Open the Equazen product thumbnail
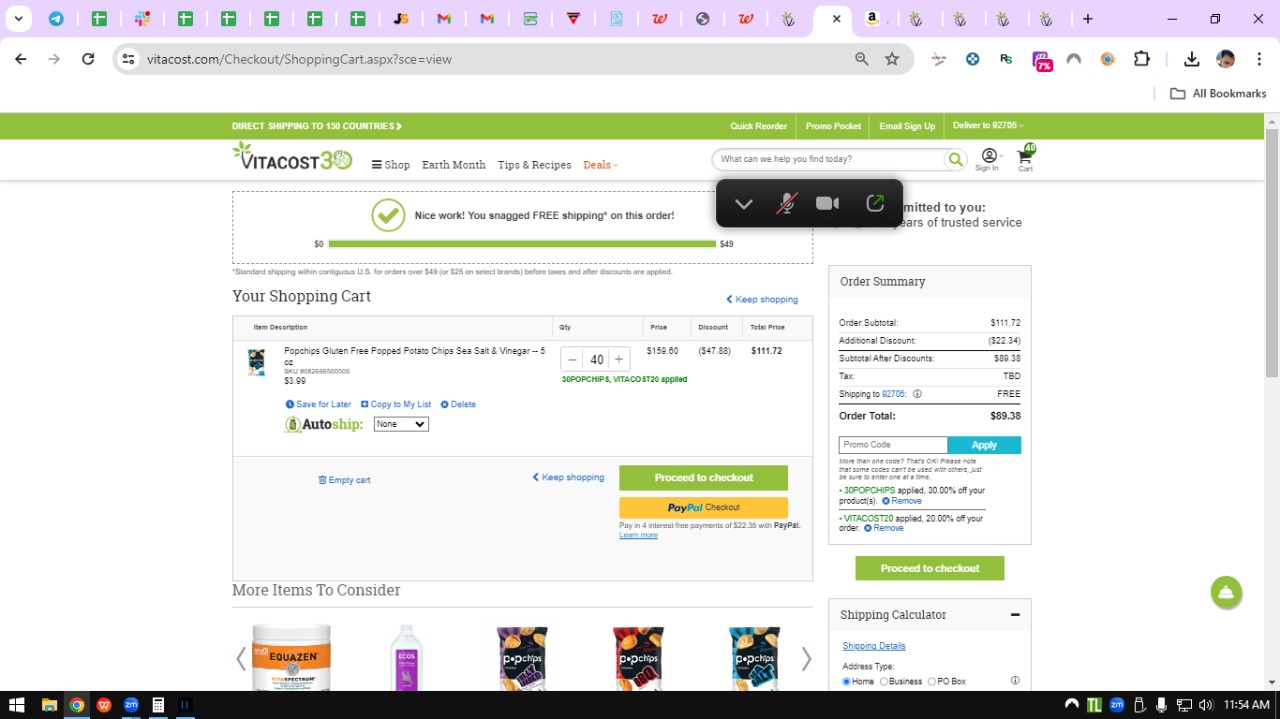1280x719 pixels. coord(291,657)
